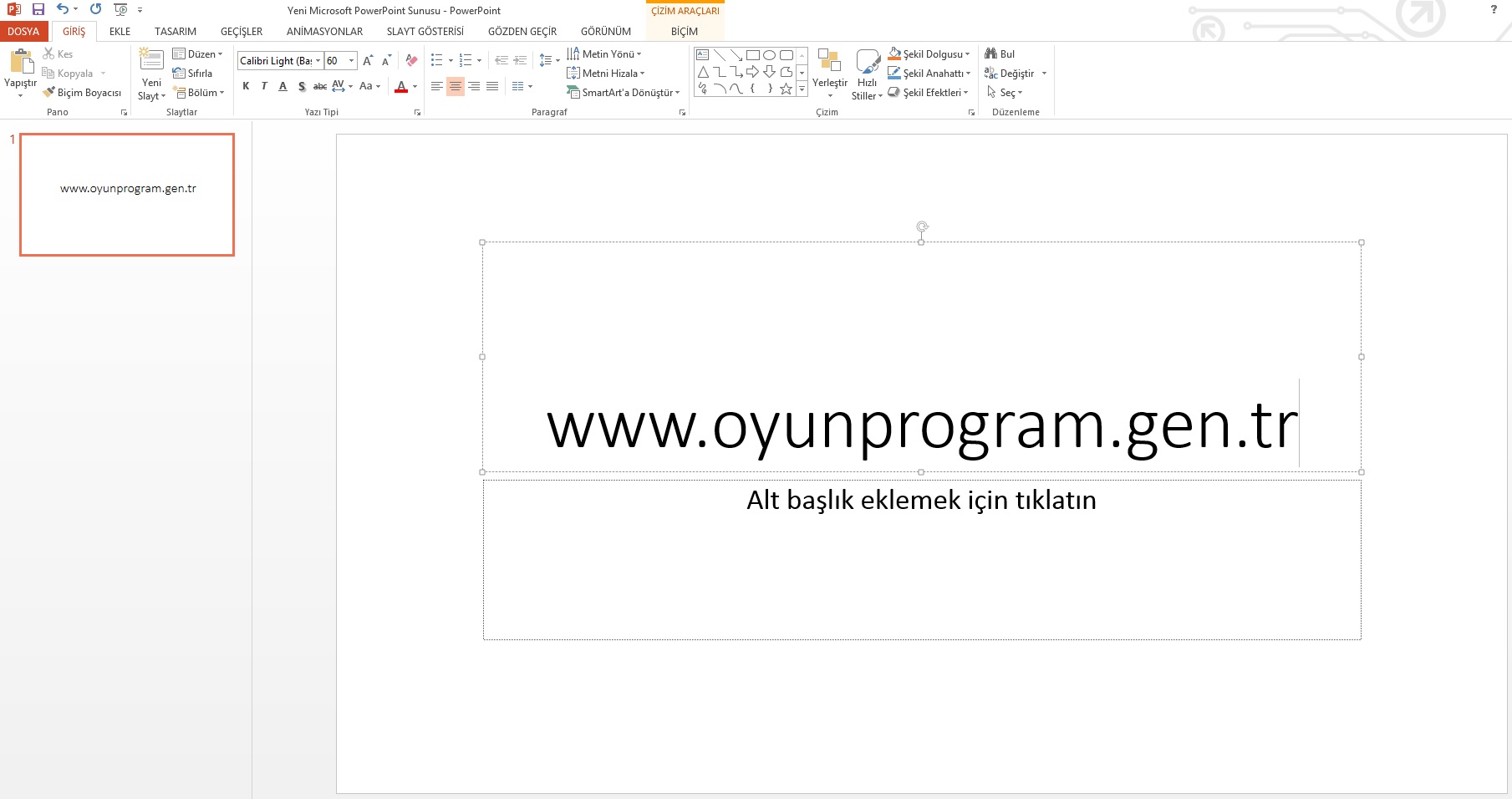The image size is (1512, 799).
Task: Click SmartArt'a Dönüştür button
Action: tap(623, 93)
